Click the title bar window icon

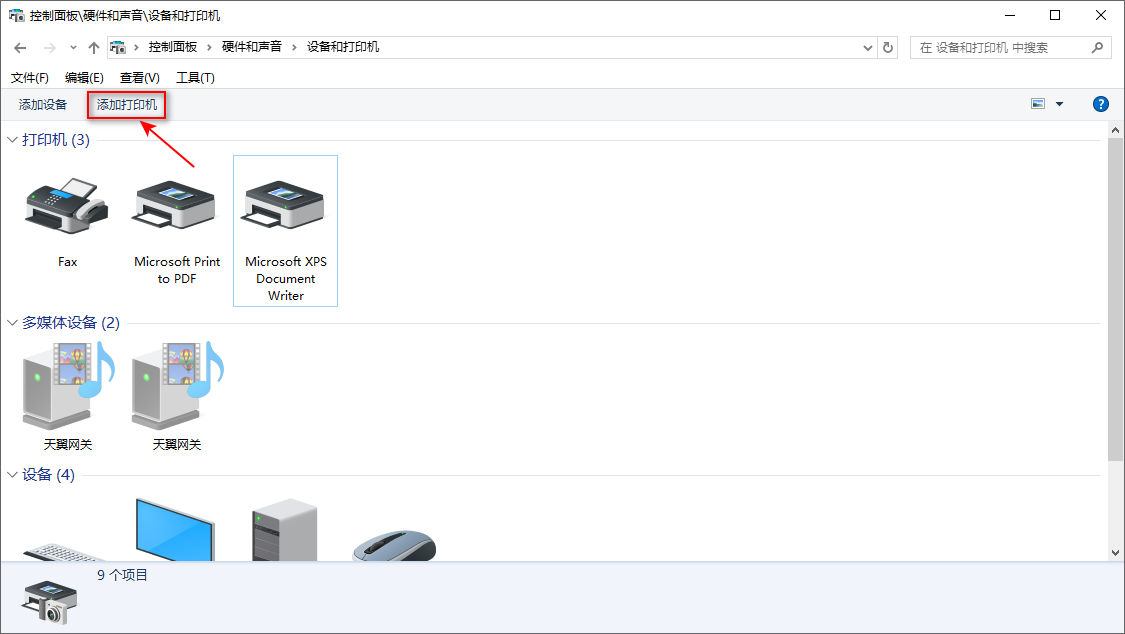pyautogui.click(x=16, y=15)
